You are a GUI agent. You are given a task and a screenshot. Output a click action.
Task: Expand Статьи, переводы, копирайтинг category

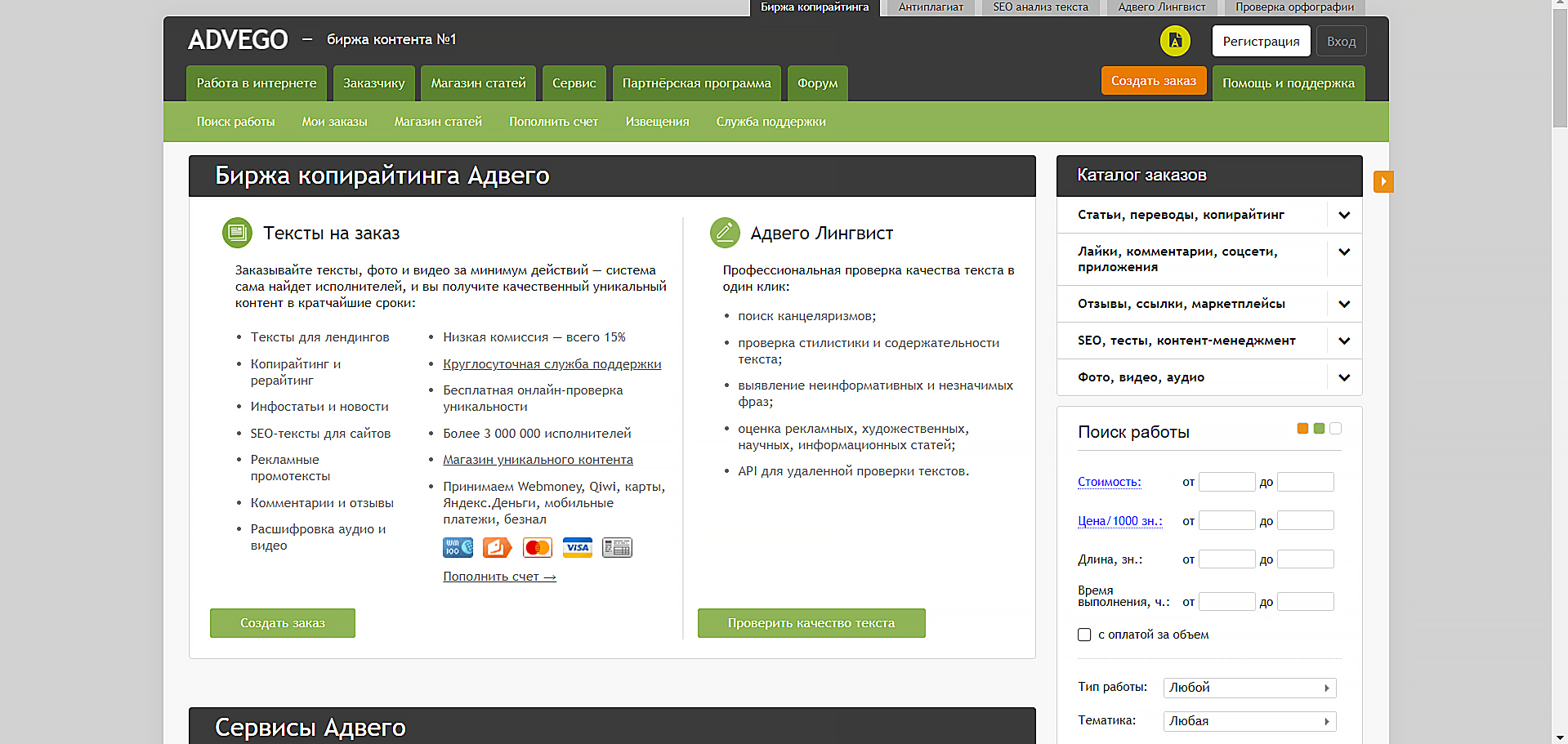1344,215
